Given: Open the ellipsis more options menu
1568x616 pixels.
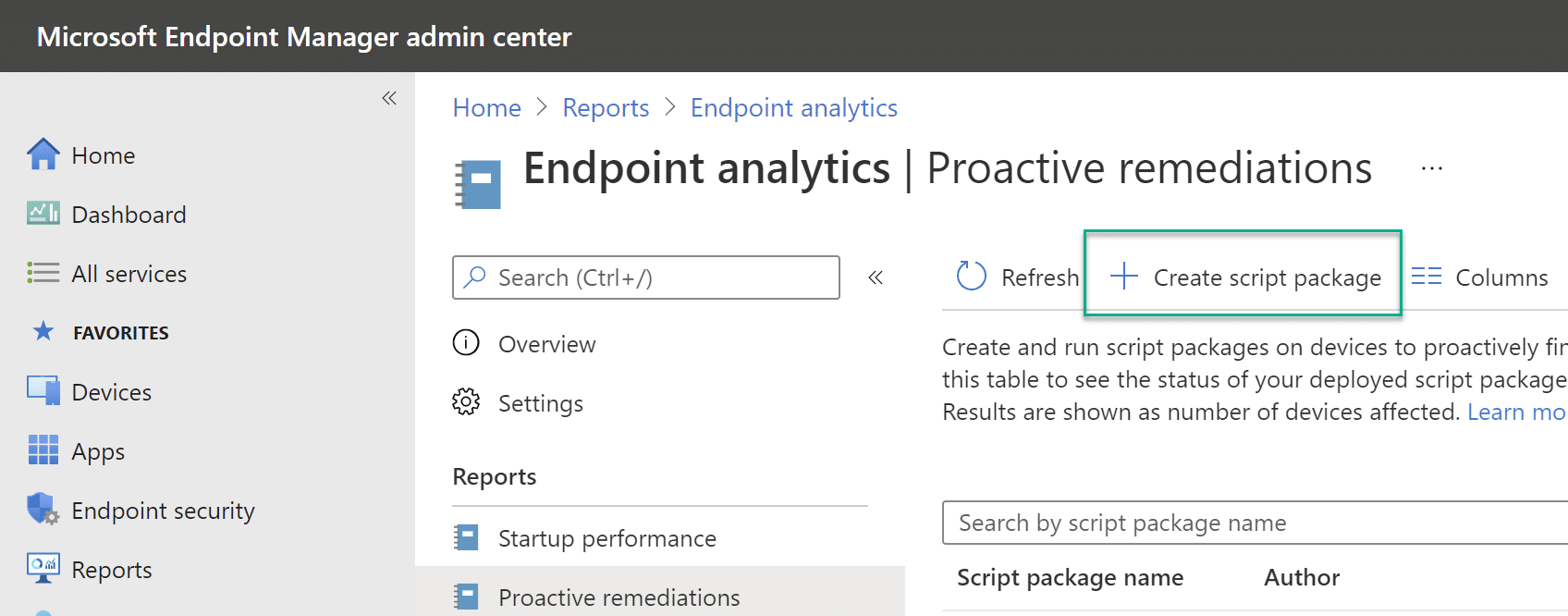Looking at the screenshot, I should point(1431,169).
